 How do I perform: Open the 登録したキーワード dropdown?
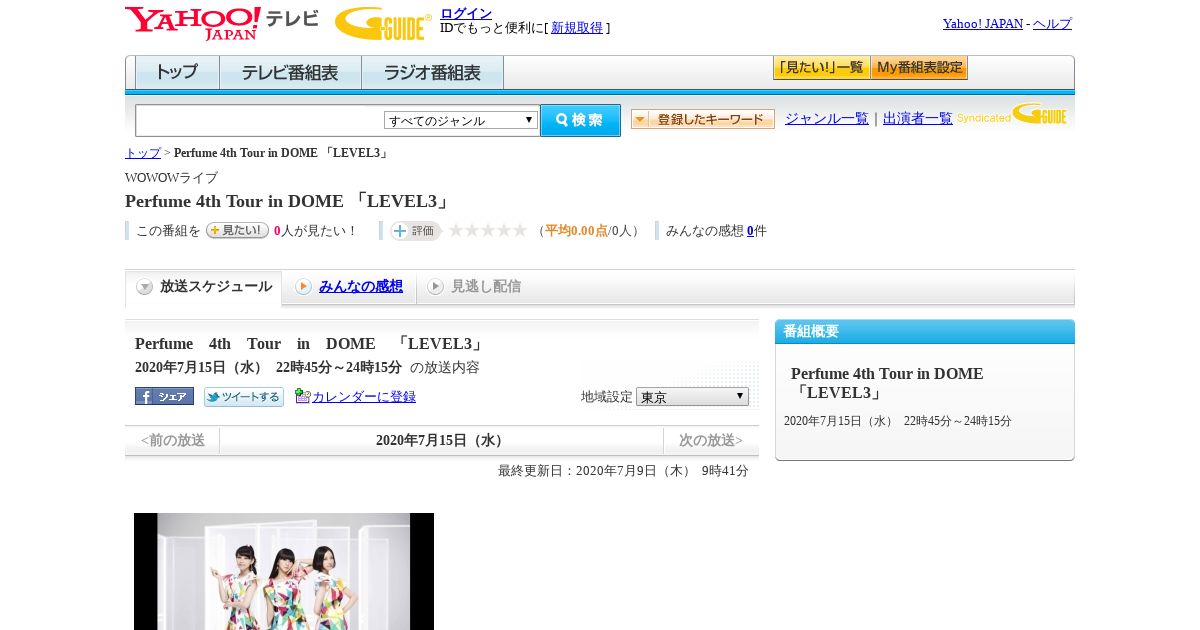(703, 119)
